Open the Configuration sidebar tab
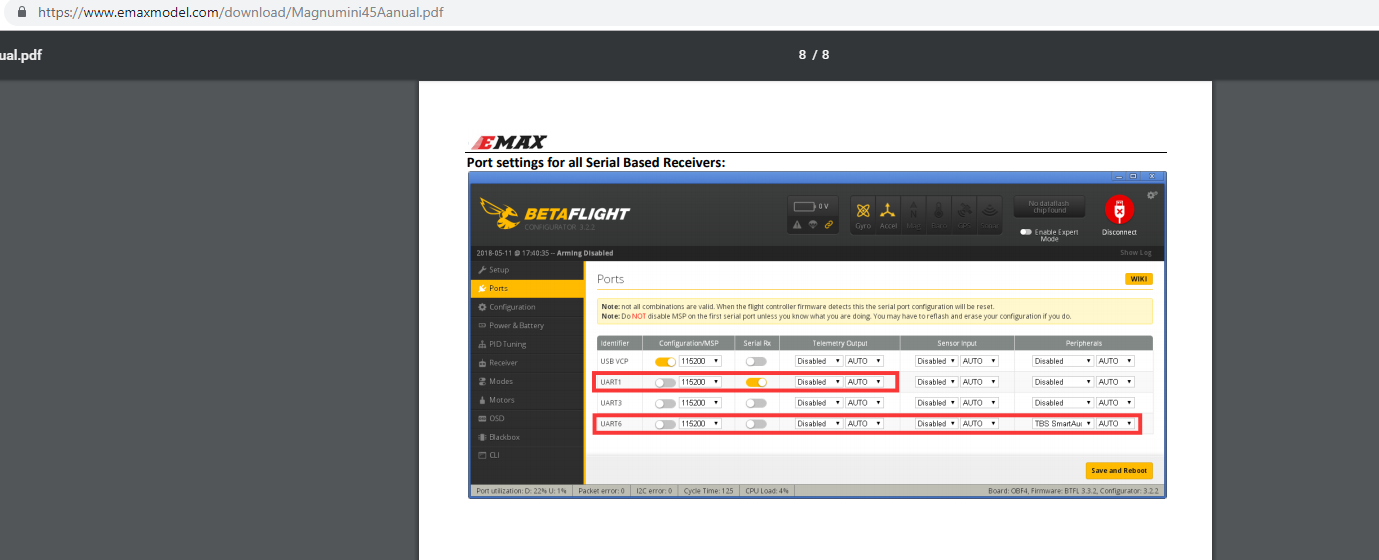The image size is (1379, 560). [x=527, y=307]
